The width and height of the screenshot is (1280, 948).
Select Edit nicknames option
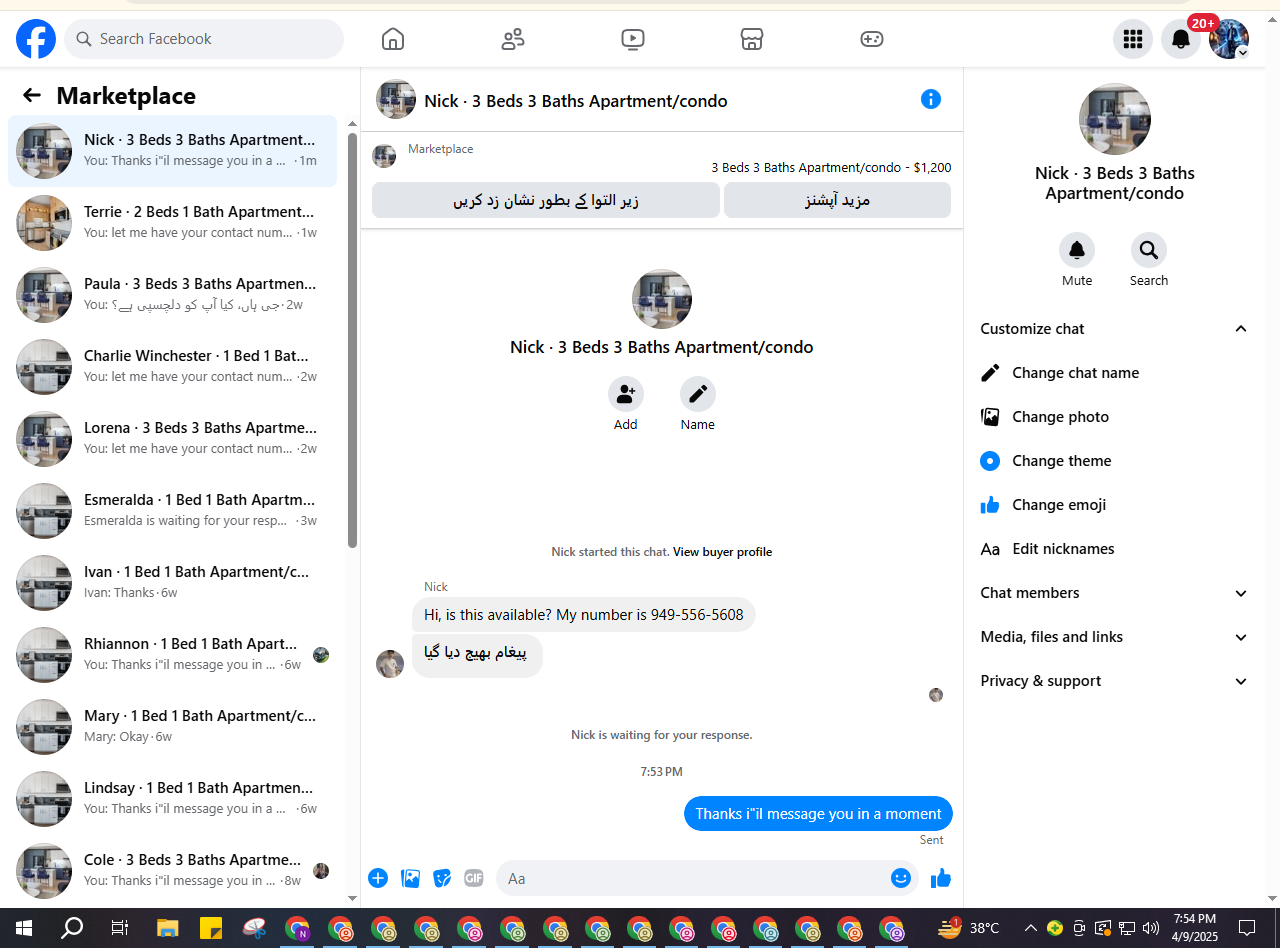1115,549
